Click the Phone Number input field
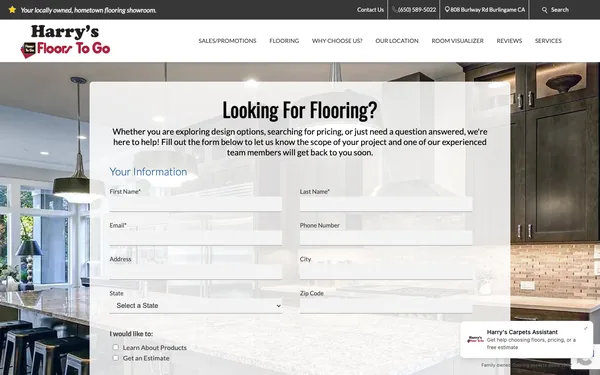Image resolution: width=600 pixels, height=375 pixels. [x=386, y=238]
